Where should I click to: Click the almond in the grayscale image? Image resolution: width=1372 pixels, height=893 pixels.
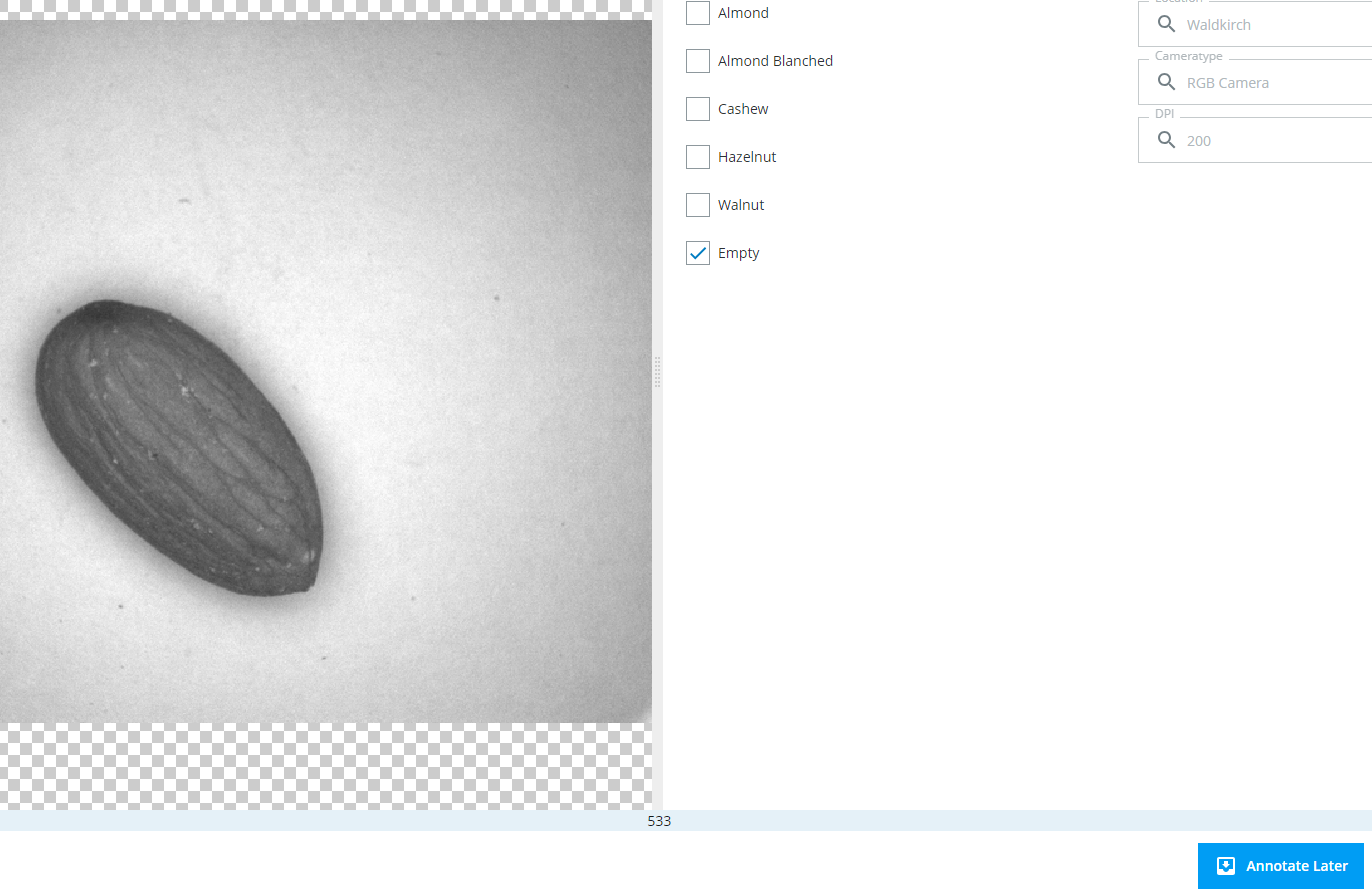[x=180, y=449]
